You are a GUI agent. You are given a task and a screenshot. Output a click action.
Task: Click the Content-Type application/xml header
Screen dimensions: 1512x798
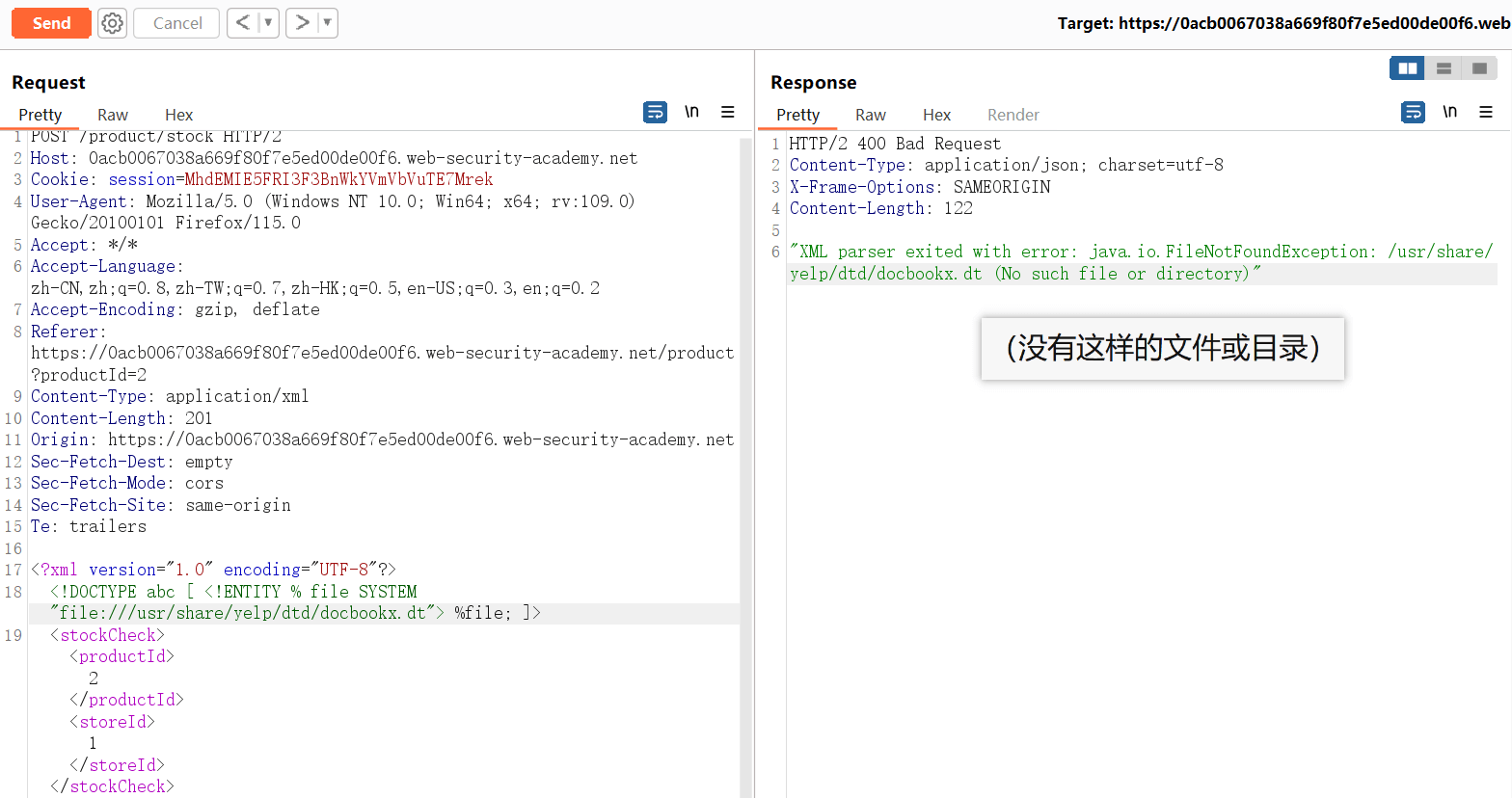[170, 396]
